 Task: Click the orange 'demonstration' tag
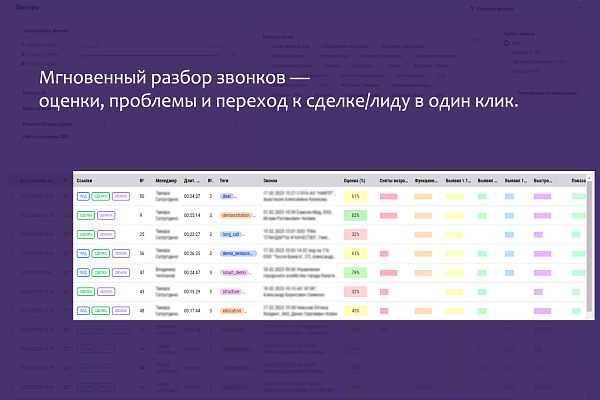[x=236, y=216]
